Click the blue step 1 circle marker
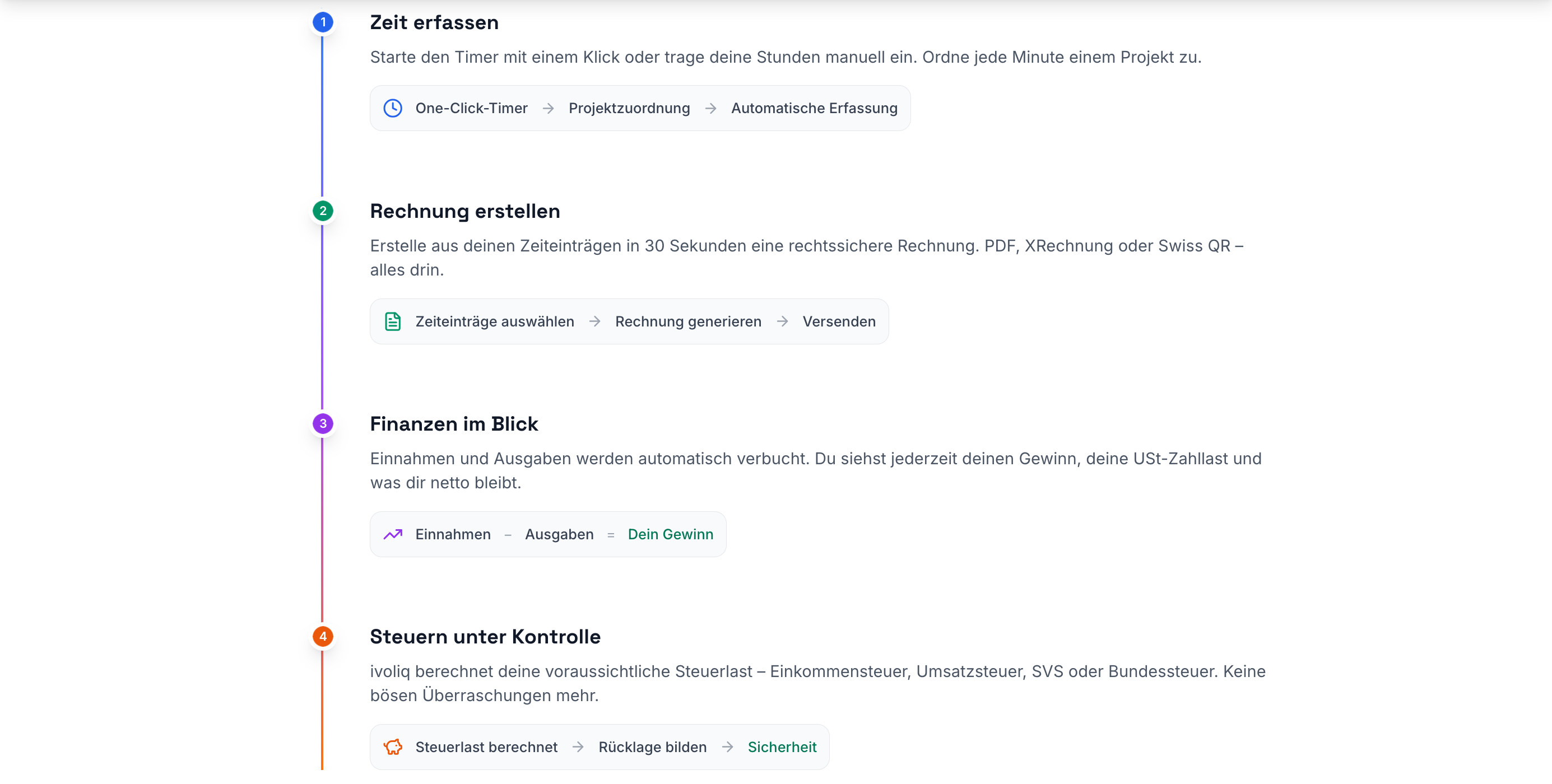This screenshot has height=784, width=1552. 323,22
